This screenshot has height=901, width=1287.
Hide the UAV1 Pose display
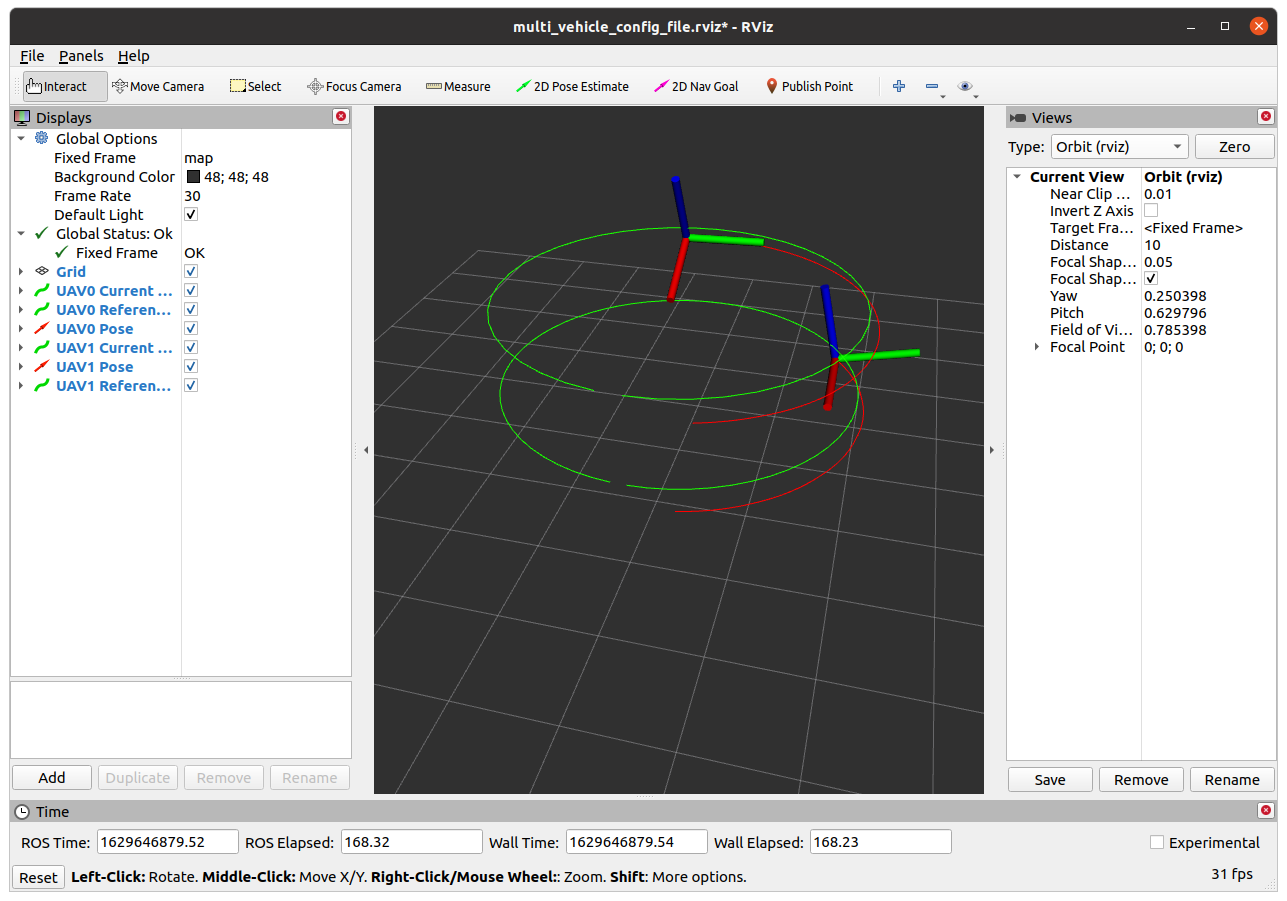(191, 366)
